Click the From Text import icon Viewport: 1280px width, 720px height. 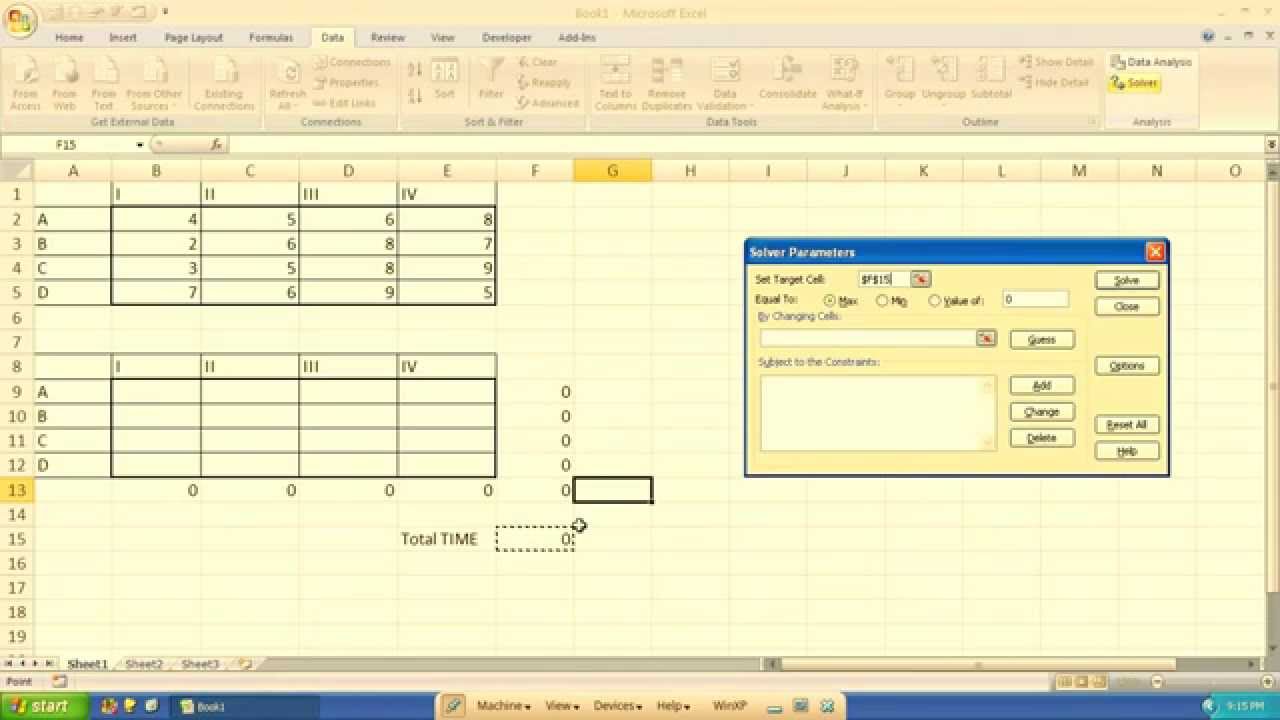click(104, 84)
